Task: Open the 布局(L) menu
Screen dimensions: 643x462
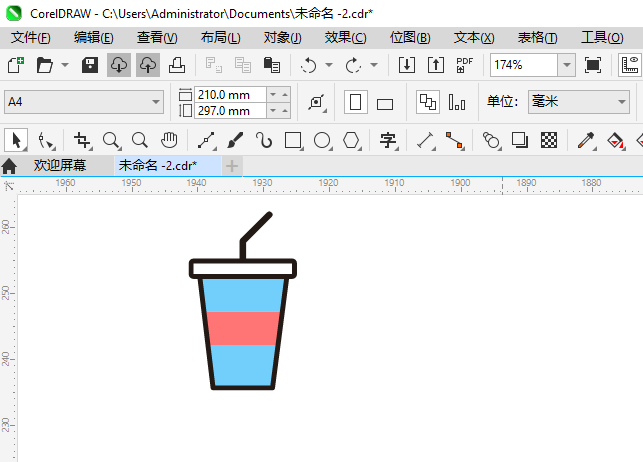Action: click(221, 38)
